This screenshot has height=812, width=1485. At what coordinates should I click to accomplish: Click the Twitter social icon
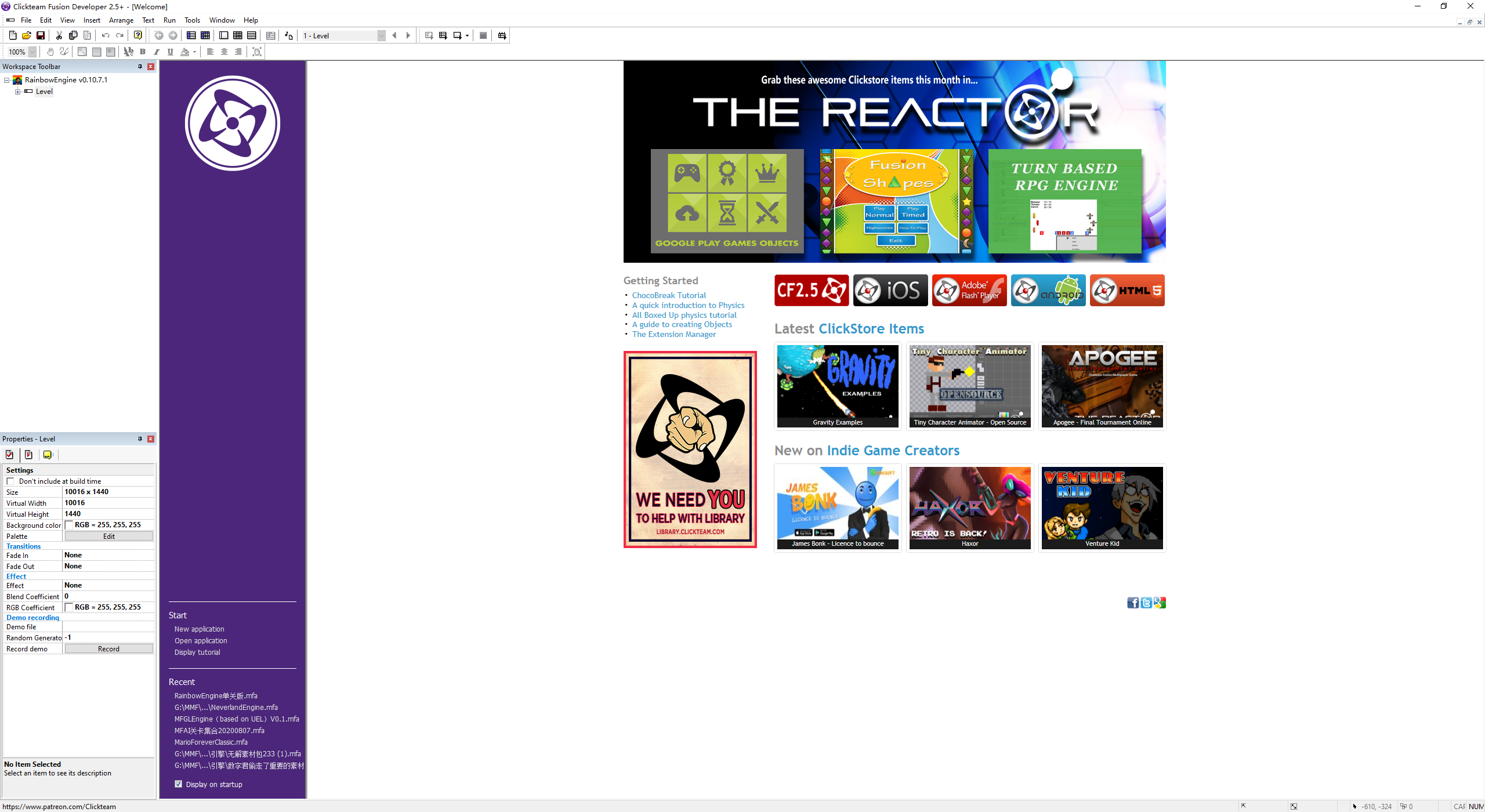coord(1146,603)
